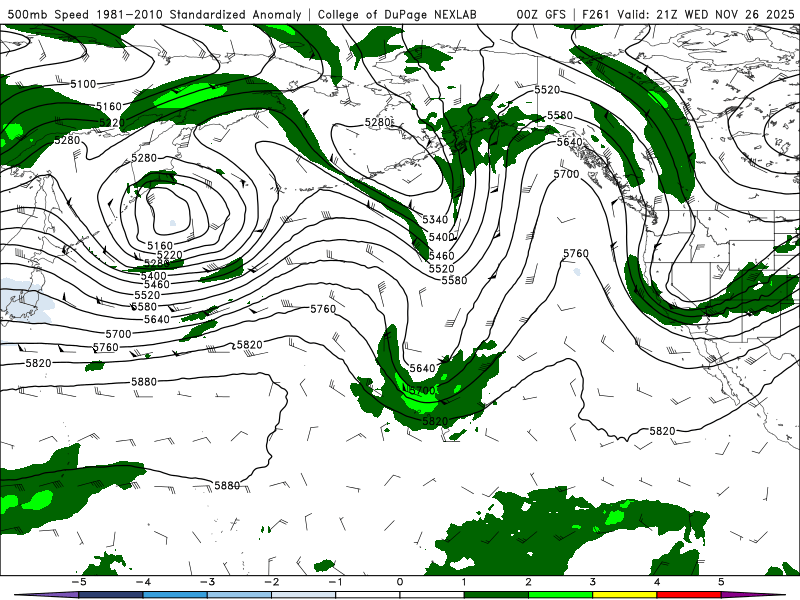Click the 5760 label right of center on the ridge

pyautogui.click(x=576, y=253)
